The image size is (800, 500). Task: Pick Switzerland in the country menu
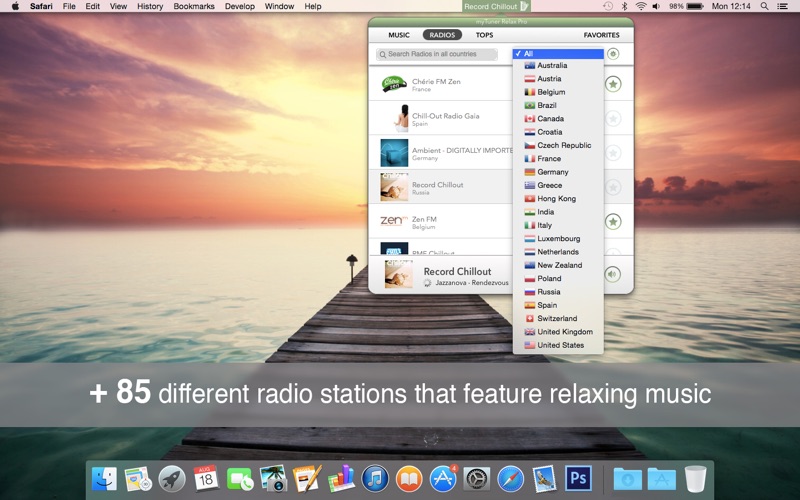point(558,318)
